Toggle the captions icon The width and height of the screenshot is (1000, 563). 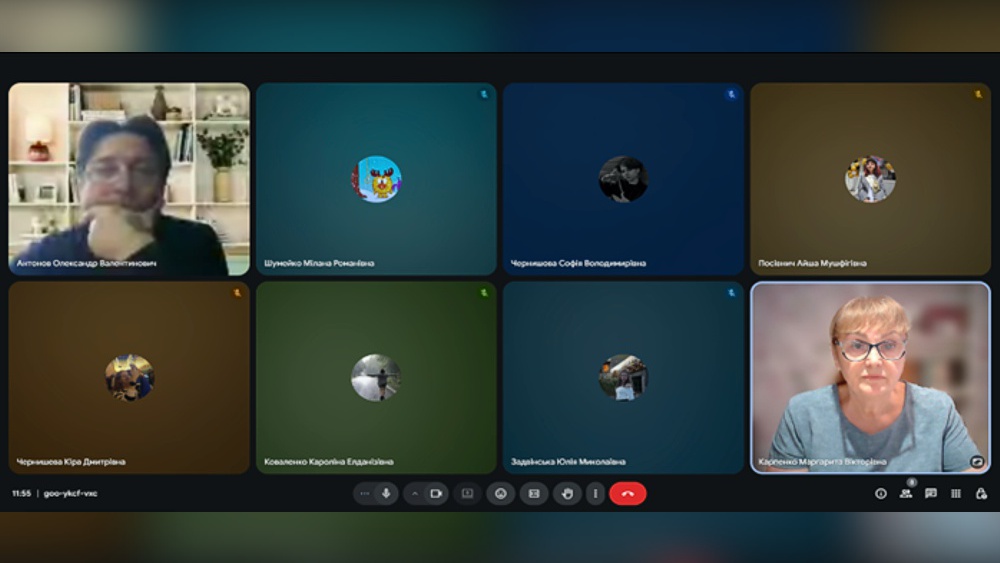coord(534,493)
